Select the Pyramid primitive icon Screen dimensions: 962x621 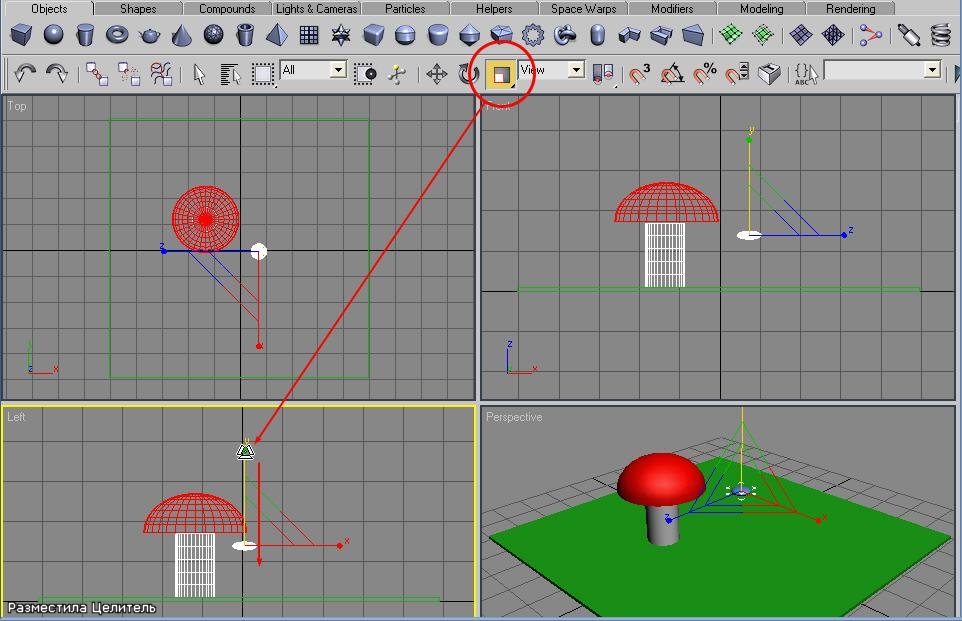(x=277, y=35)
